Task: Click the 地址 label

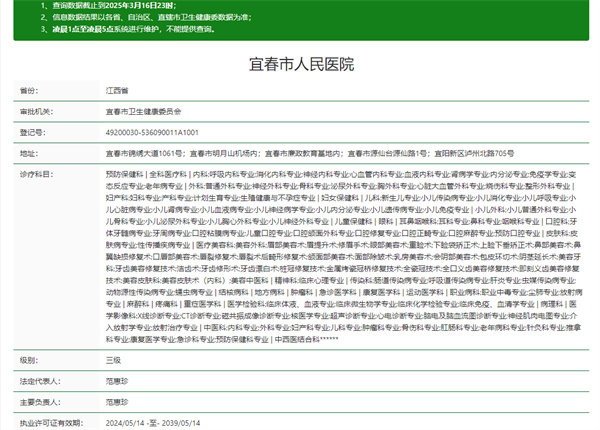Action: tap(29, 154)
